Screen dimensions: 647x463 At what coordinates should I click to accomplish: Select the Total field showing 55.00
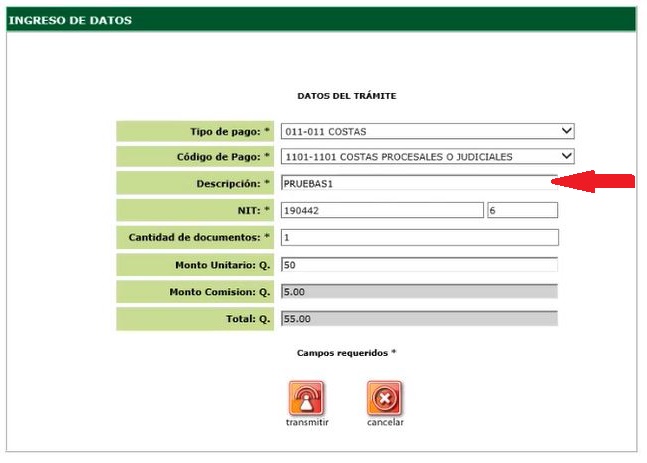click(419, 319)
